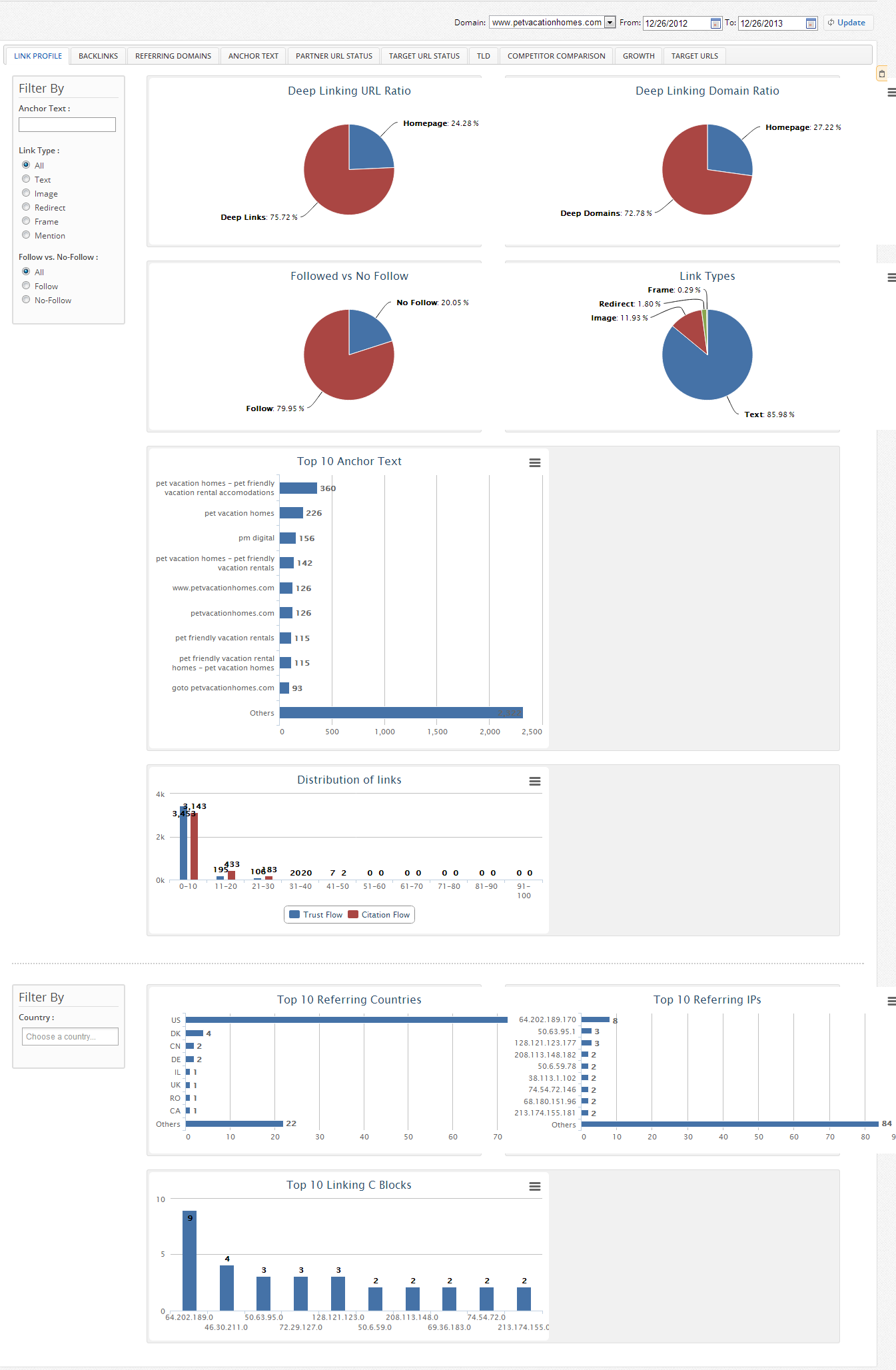
Task: Select the Mention link type radio
Action: pyautogui.click(x=26, y=235)
